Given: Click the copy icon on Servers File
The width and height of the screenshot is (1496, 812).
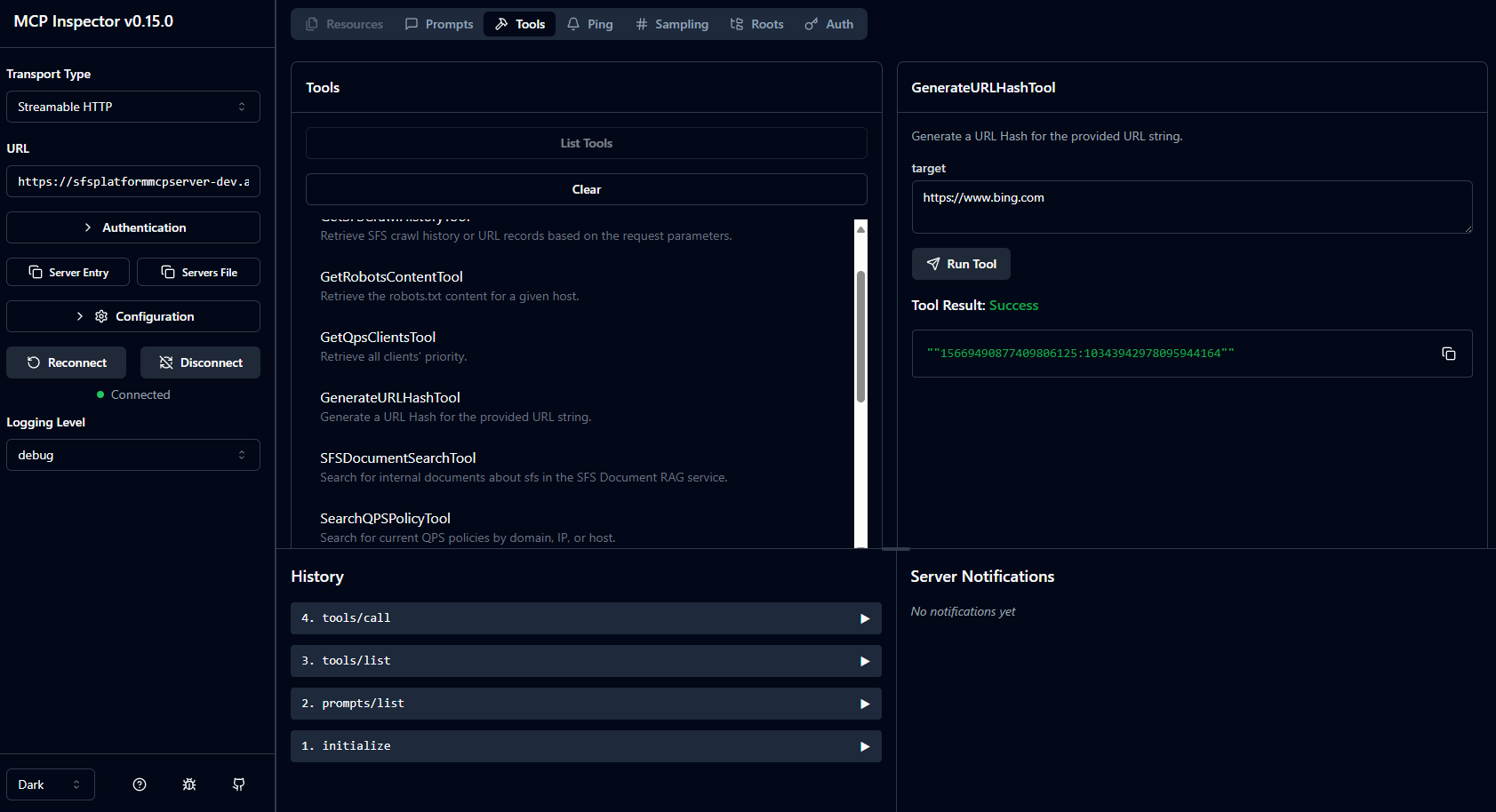Looking at the screenshot, I should point(168,272).
